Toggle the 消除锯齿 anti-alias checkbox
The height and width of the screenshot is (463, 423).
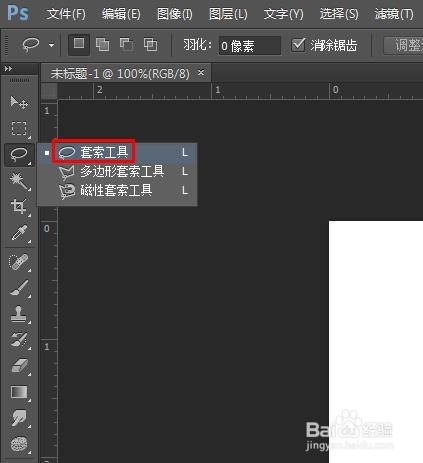(298, 45)
